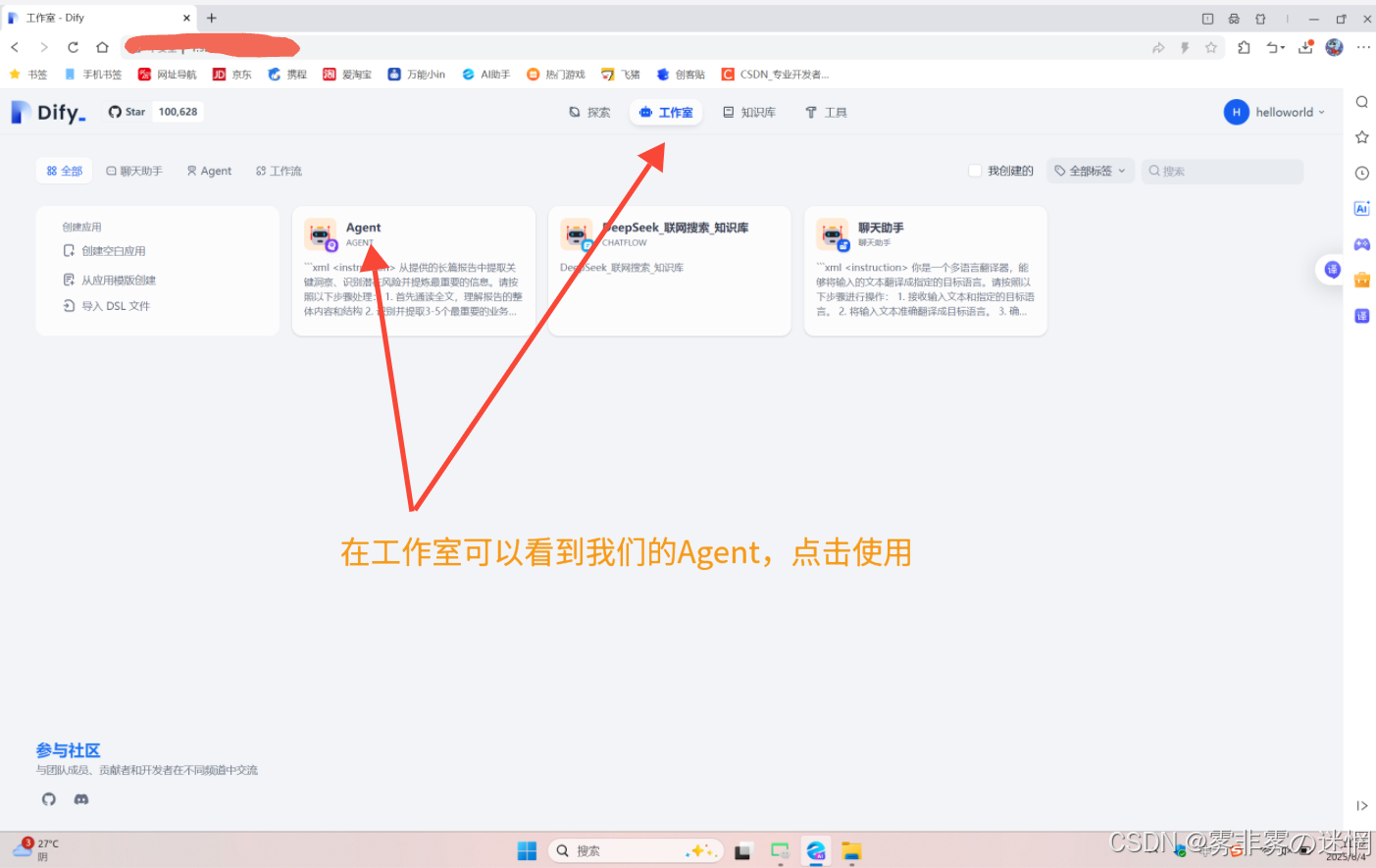Viewport: 1376px width, 868px height.
Task: Click the Agent card robot icon
Action: 320,235
